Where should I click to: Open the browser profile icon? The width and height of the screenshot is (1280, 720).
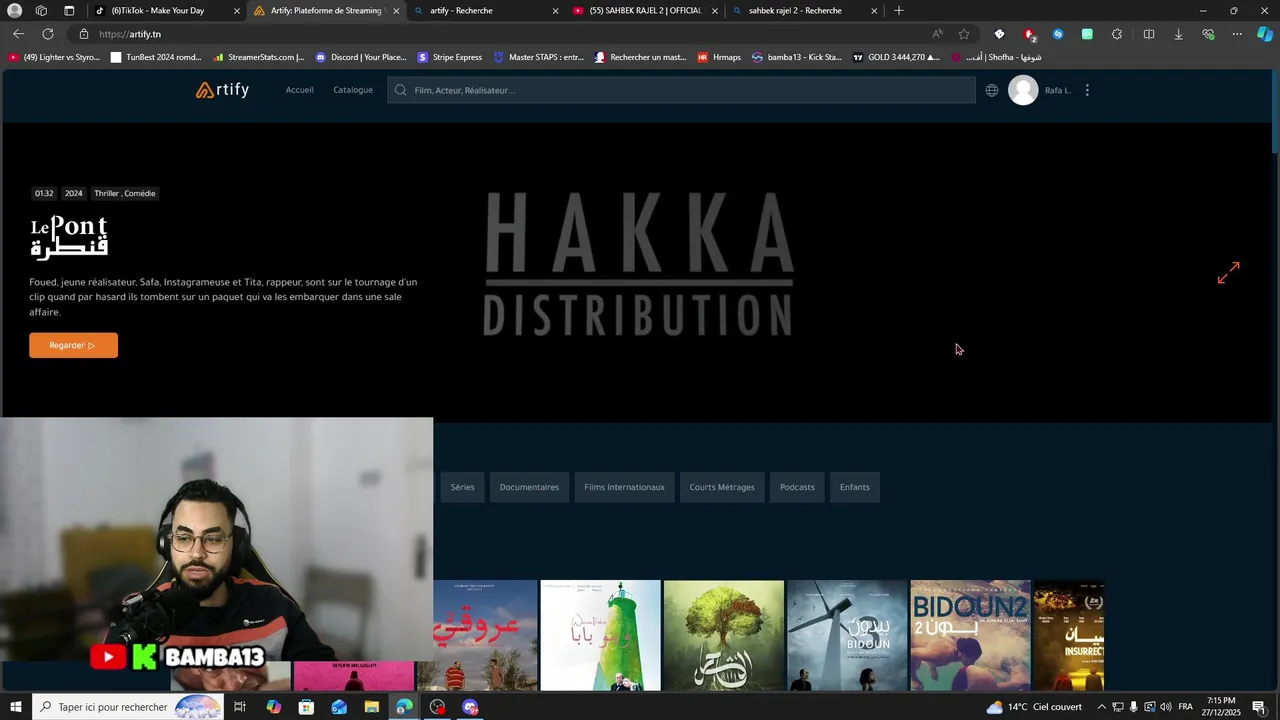[x=14, y=11]
